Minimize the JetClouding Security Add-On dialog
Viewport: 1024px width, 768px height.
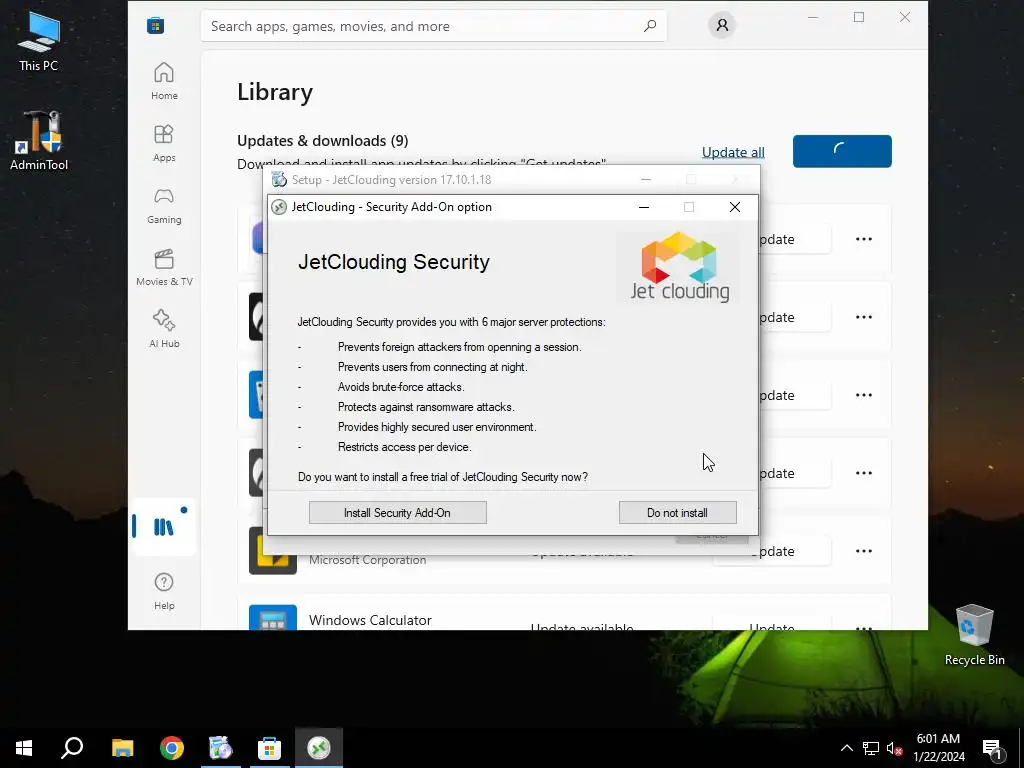tap(644, 207)
